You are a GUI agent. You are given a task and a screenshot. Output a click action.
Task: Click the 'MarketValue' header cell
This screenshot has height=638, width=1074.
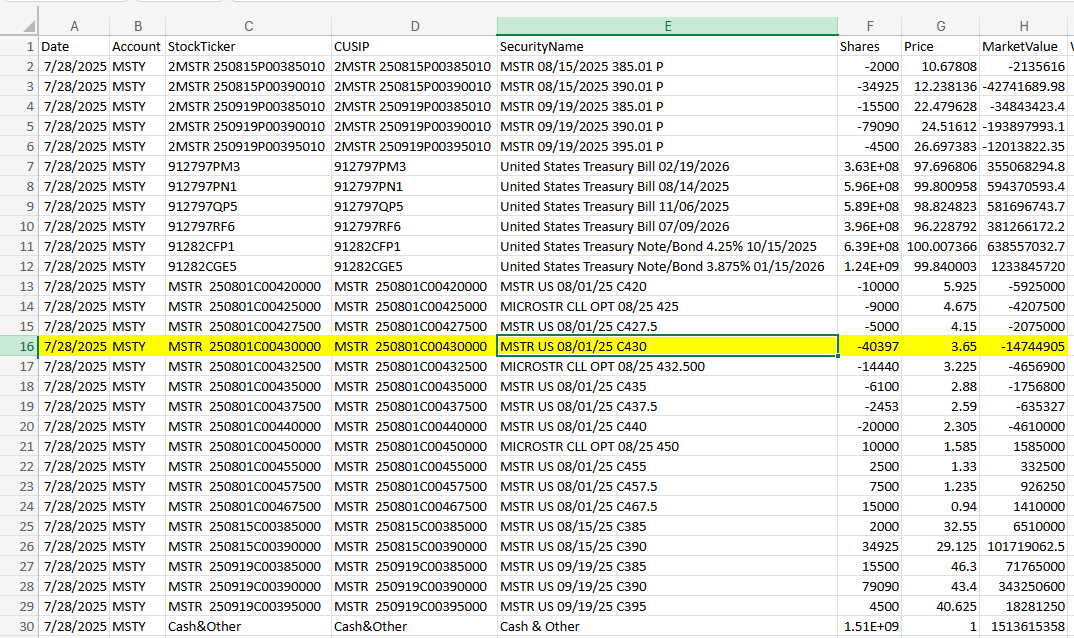point(1023,46)
